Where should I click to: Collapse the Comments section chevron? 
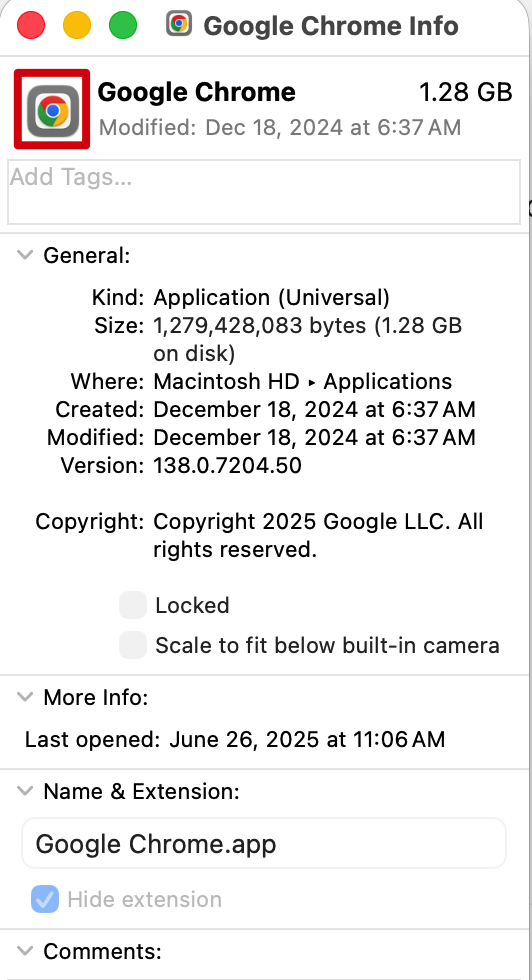[25, 951]
